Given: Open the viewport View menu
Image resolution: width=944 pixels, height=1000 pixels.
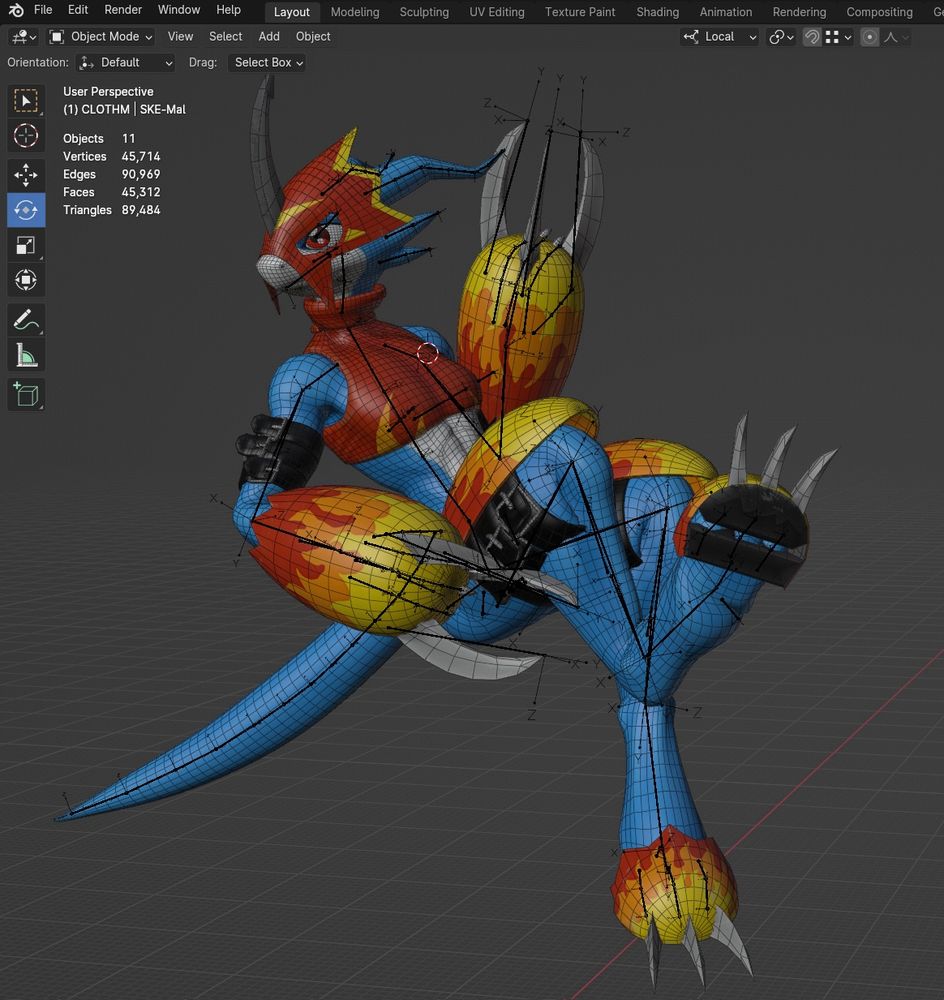Looking at the screenshot, I should (180, 37).
